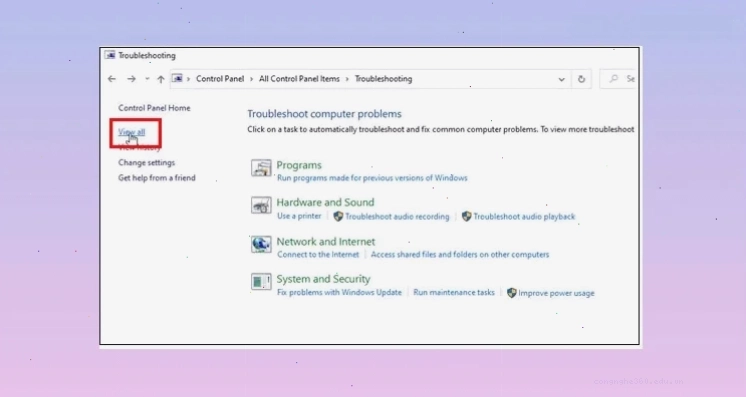Click the Troubleshoot computer problems heading text
The width and height of the screenshot is (746, 398).
[324, 114]
